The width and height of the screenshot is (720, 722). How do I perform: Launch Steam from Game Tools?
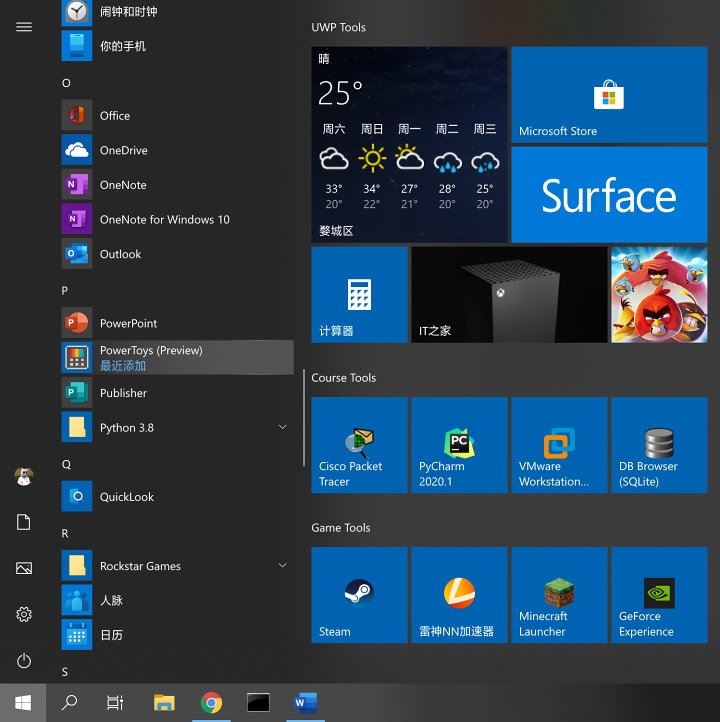pos(359,595)
